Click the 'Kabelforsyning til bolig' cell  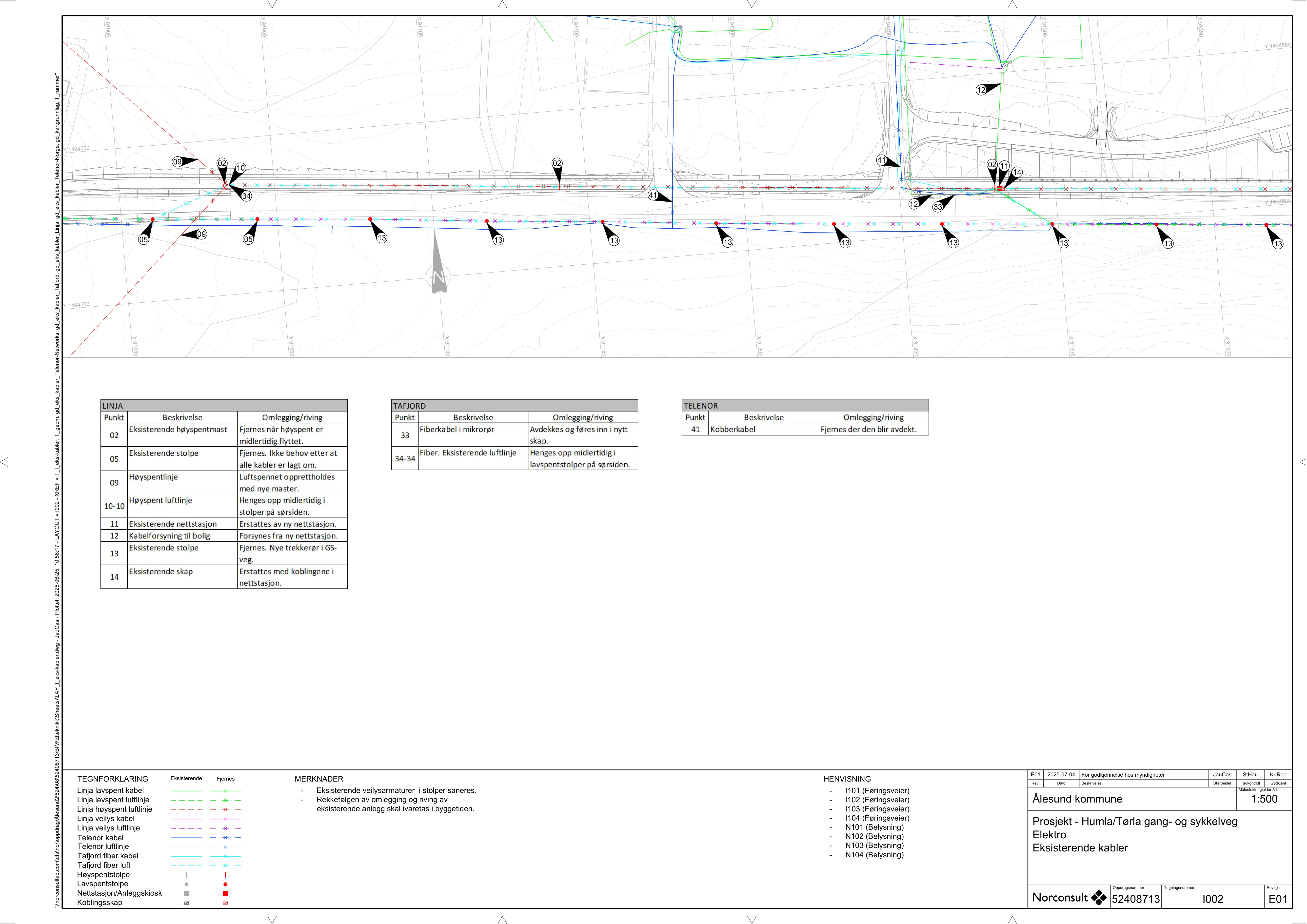pyautogui.click(x=182, y=536)
